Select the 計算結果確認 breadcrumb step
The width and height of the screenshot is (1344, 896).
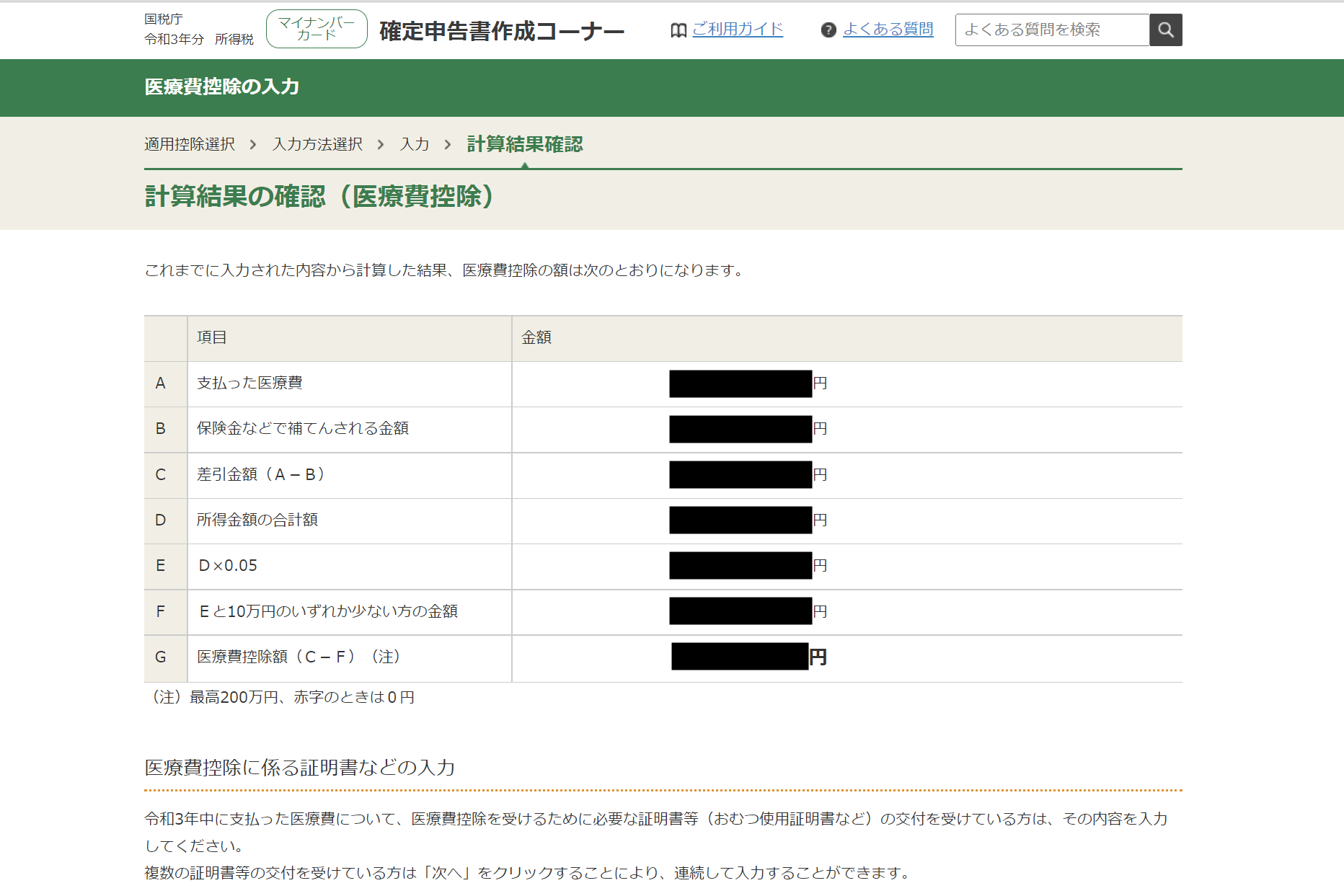click(525, 144)
